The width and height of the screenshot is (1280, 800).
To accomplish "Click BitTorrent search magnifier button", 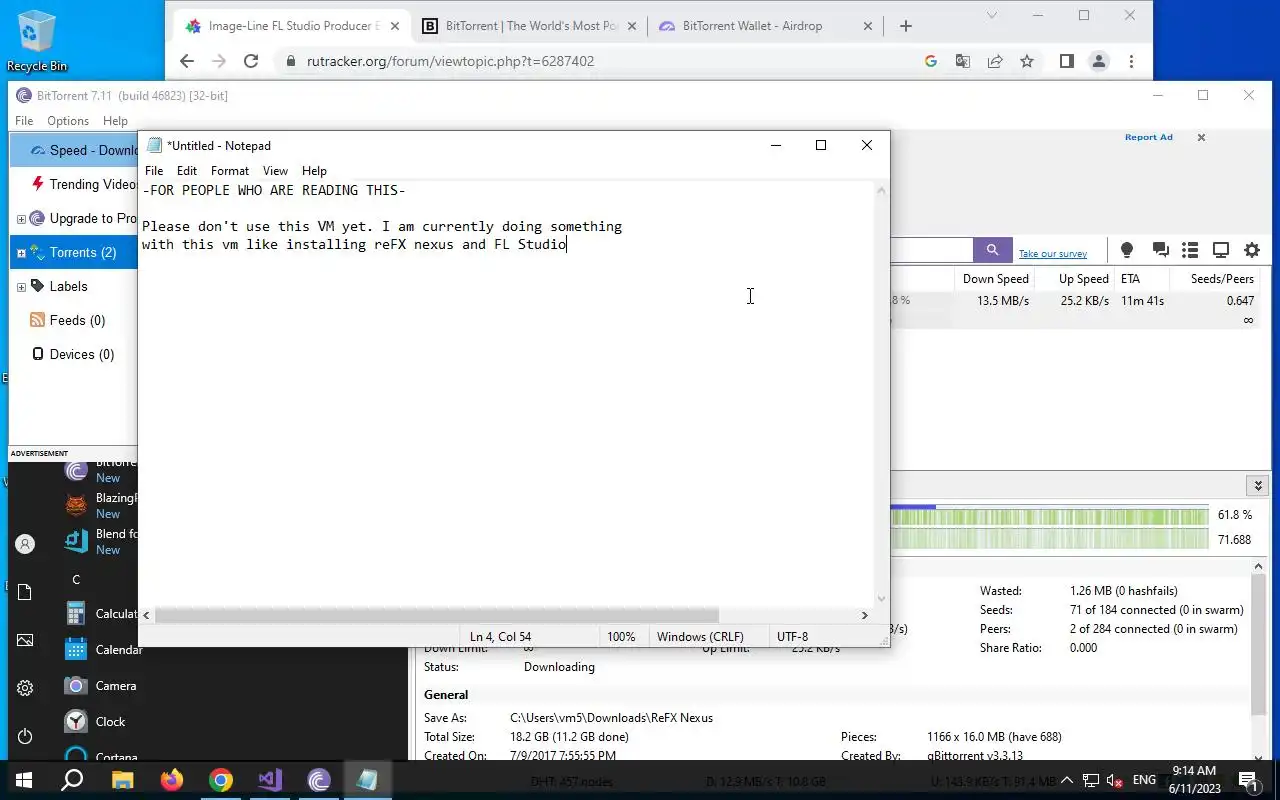I will tap(992, 250).
